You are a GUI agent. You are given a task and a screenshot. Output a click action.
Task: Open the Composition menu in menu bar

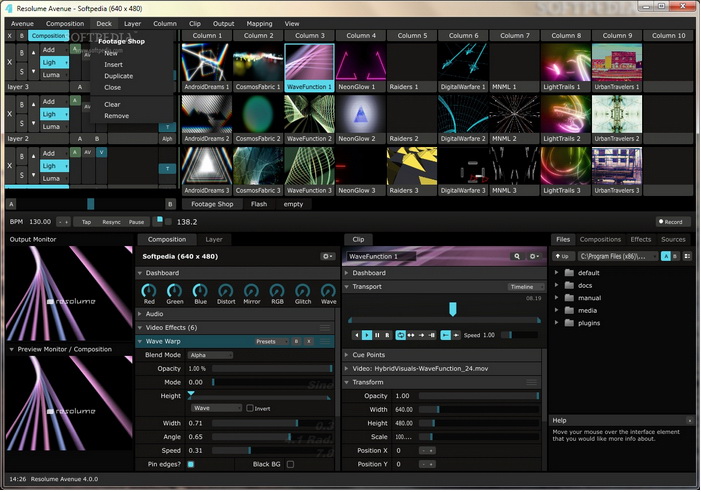[65, 24]
